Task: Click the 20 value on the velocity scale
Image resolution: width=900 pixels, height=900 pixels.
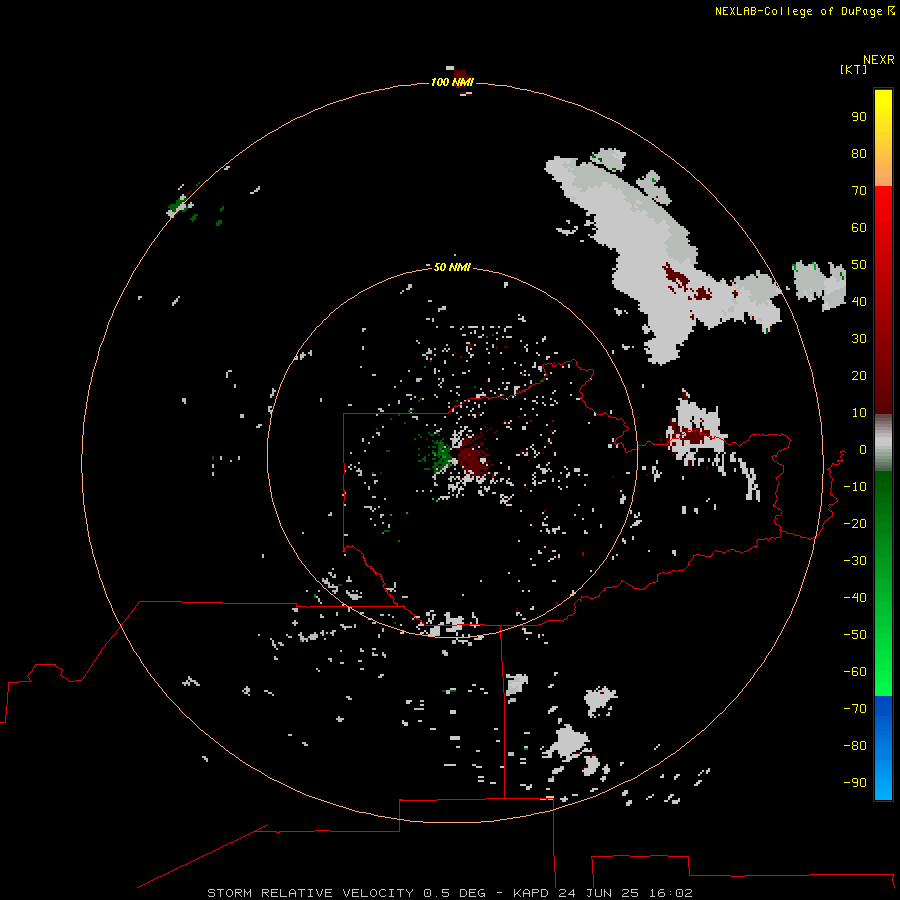Action: [859, 375]
